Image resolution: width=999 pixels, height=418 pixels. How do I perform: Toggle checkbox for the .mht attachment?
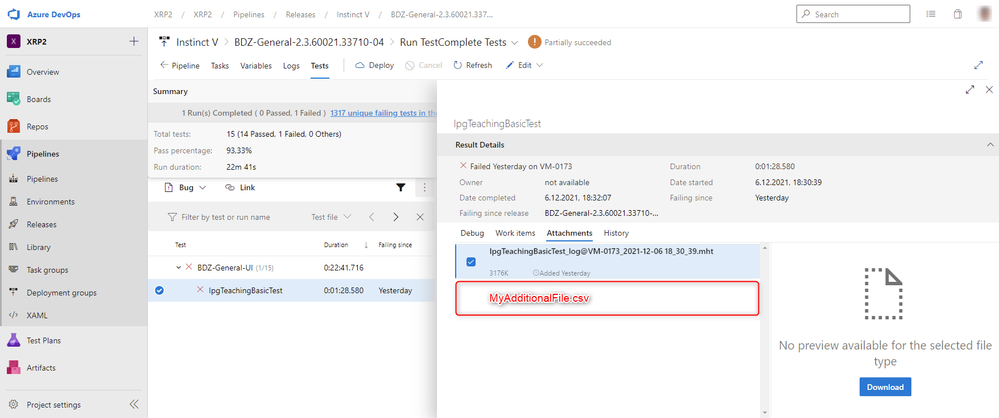pyautogui.click(x=471, y=262)
